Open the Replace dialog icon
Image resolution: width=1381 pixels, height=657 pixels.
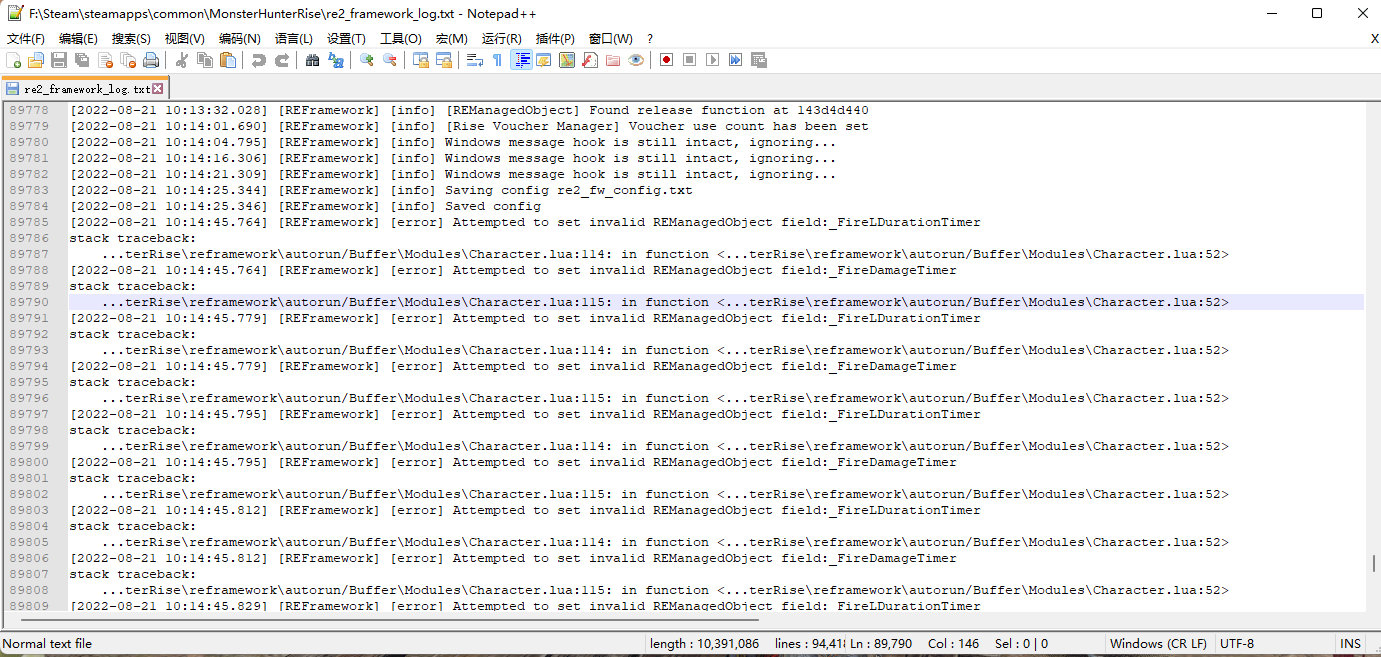(334, 60)
